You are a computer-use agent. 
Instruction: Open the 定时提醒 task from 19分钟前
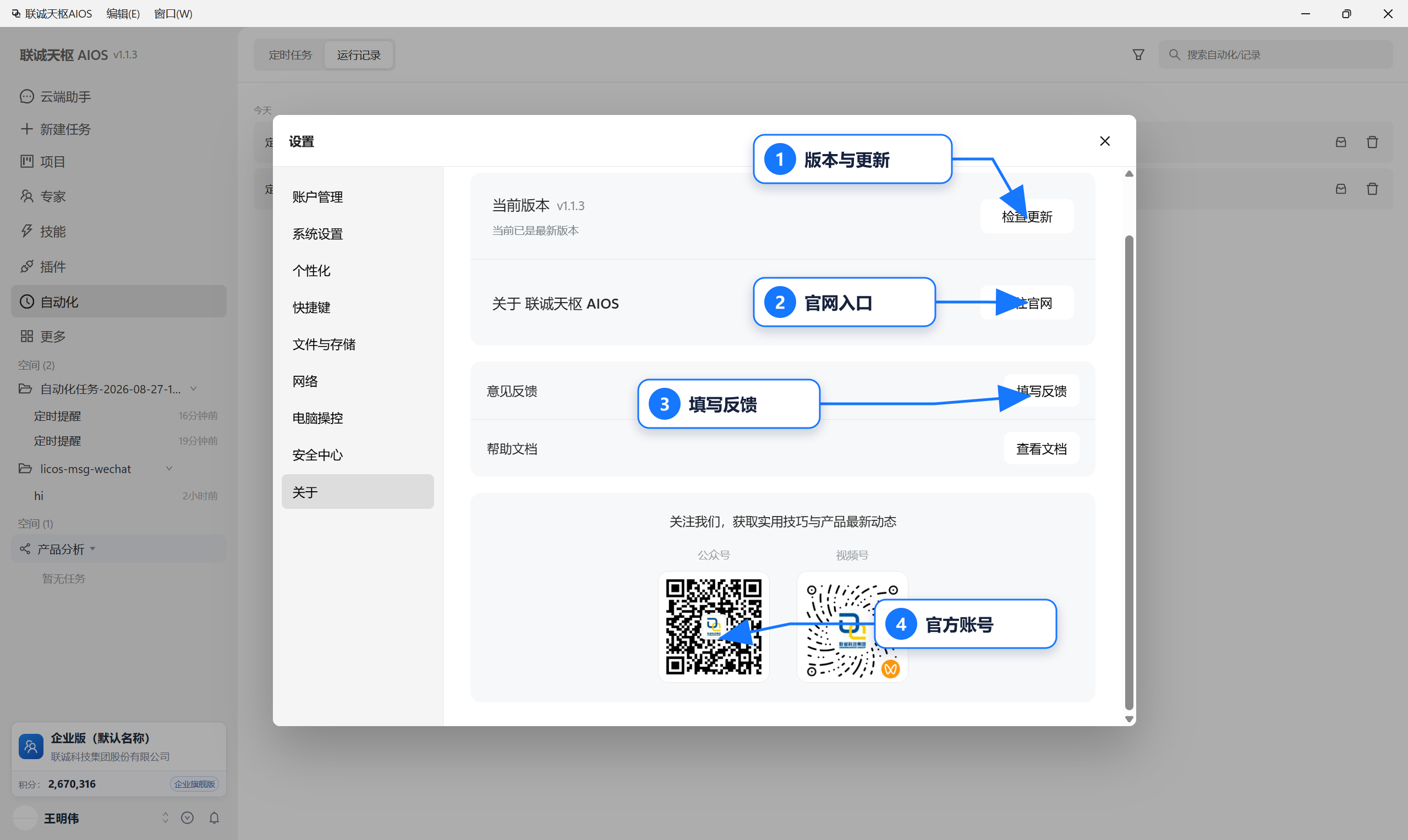[119, 441]
